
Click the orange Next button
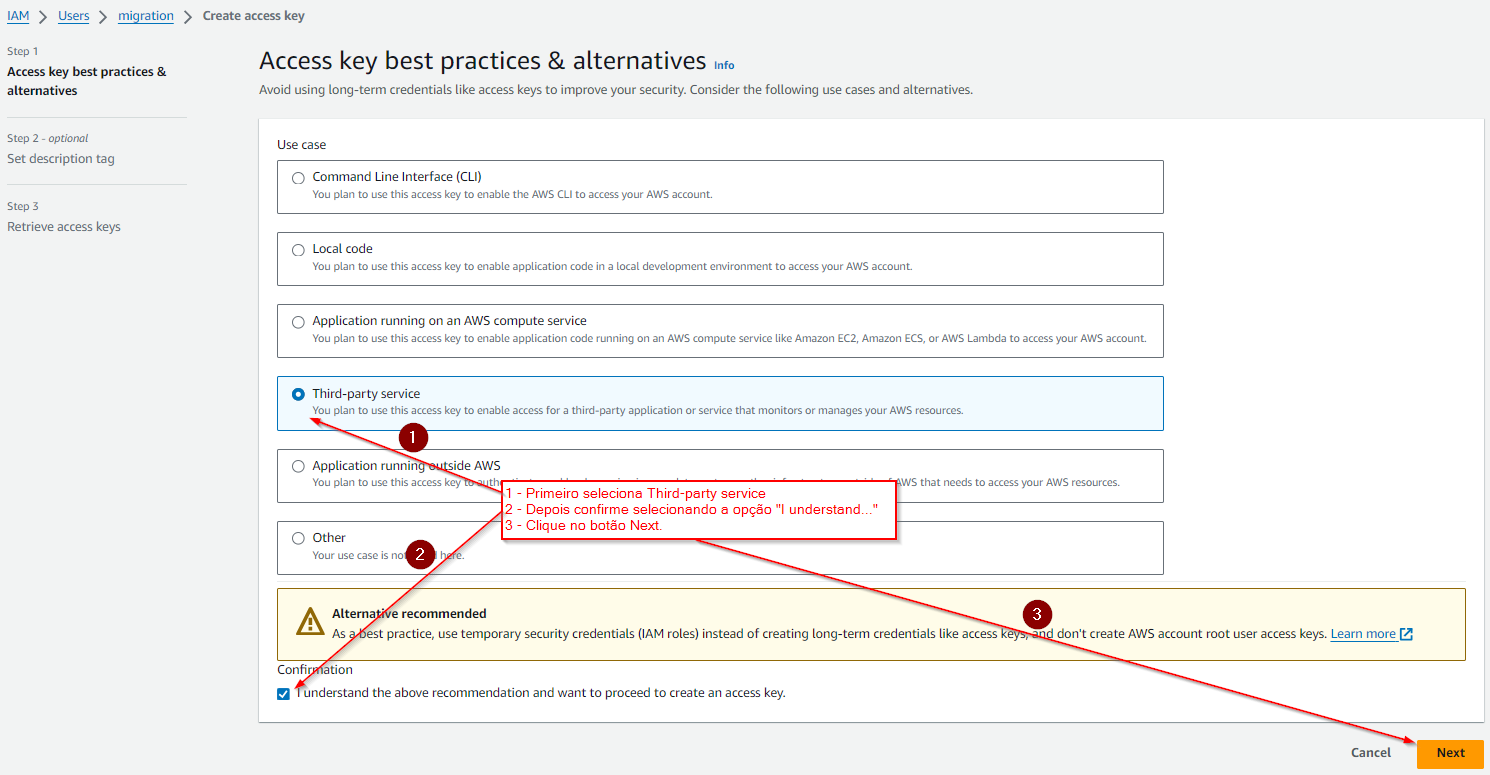coord(1449,753)
